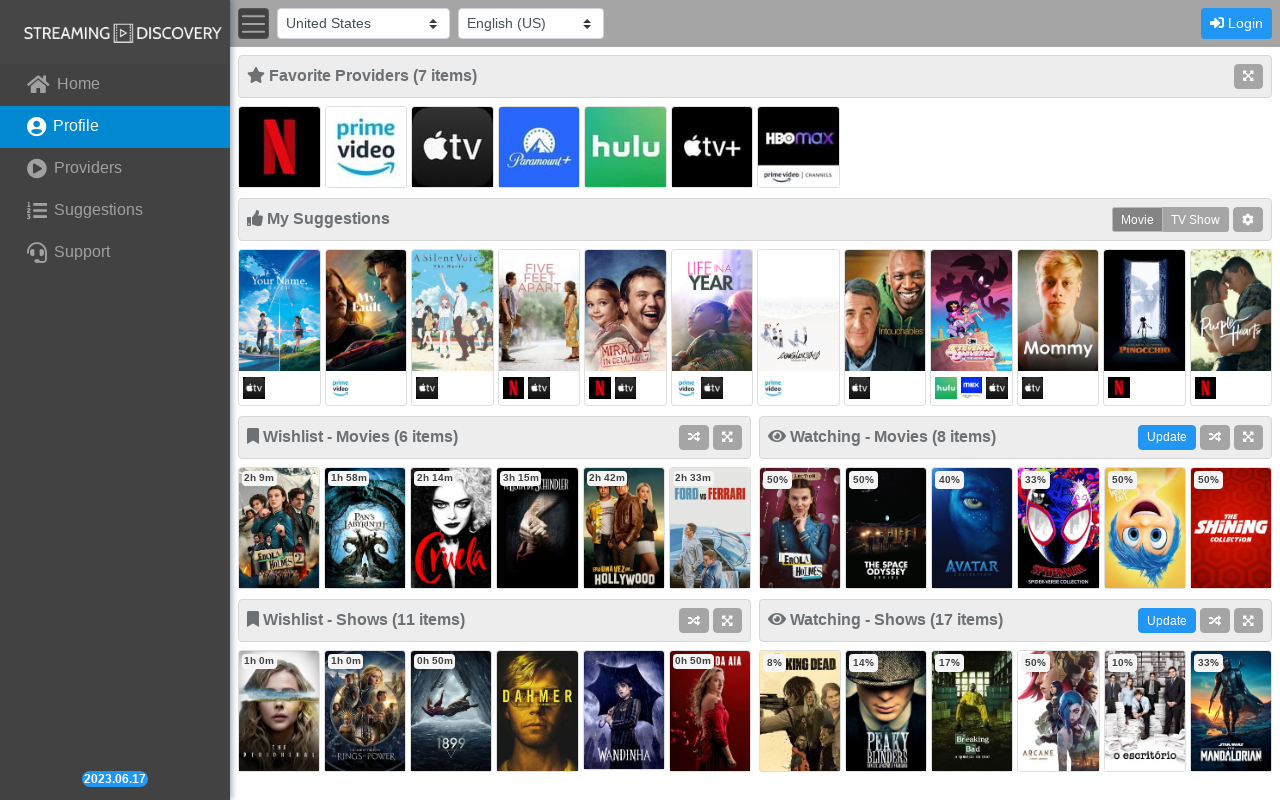Open the Five Feet Apart poster
The image size is (1280, 800).
coord(539,310)
